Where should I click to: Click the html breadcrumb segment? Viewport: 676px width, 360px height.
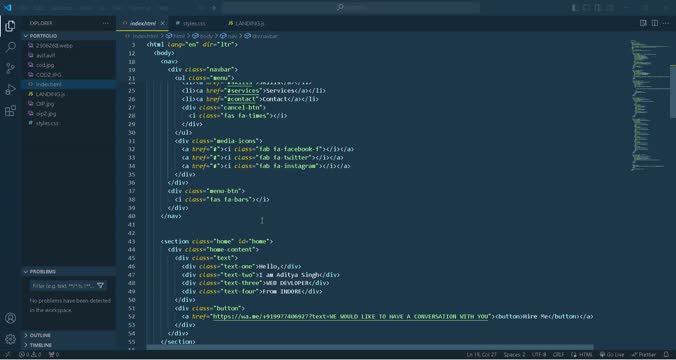(x=176, y=36)
